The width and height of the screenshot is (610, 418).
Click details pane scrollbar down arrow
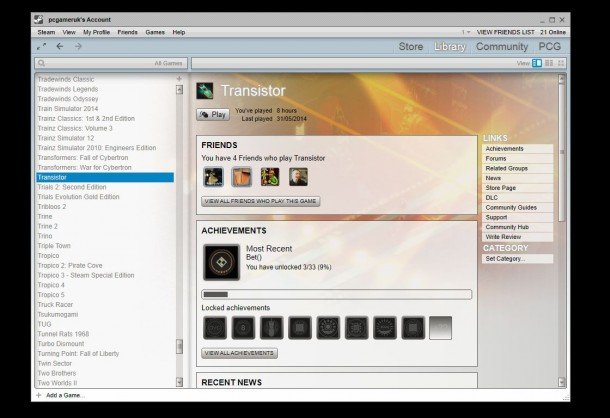pyautogui.click(x=561, y=382)
